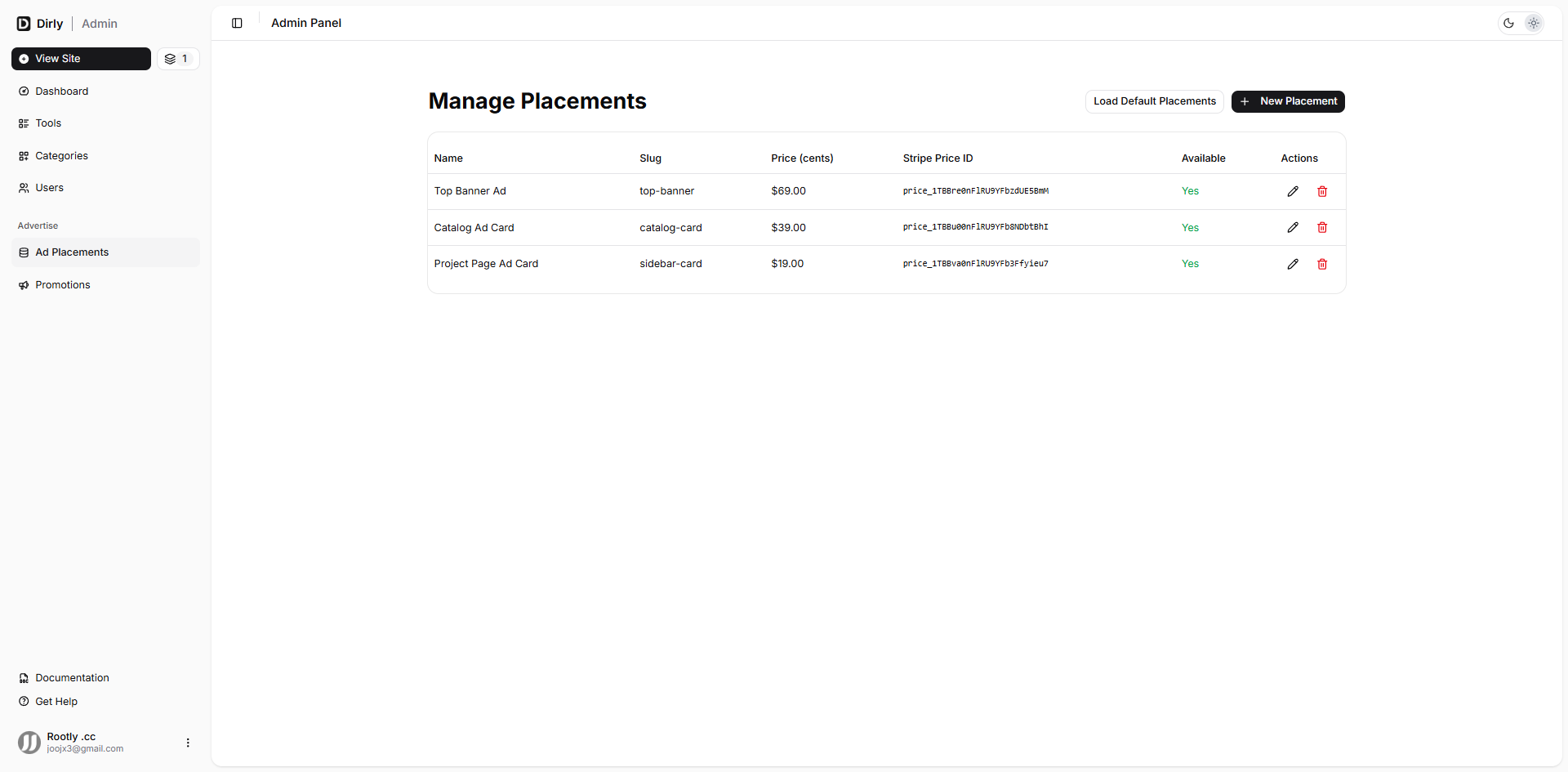Open the user account options menu

pos(188,743)
